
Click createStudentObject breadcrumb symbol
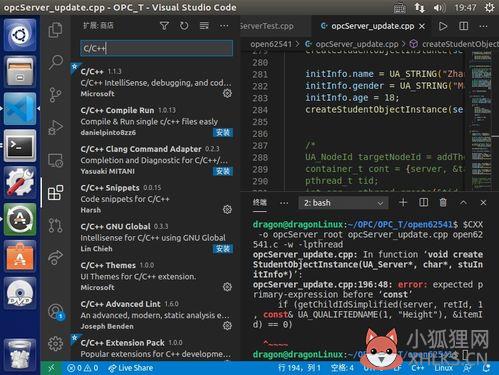point(454,44)
